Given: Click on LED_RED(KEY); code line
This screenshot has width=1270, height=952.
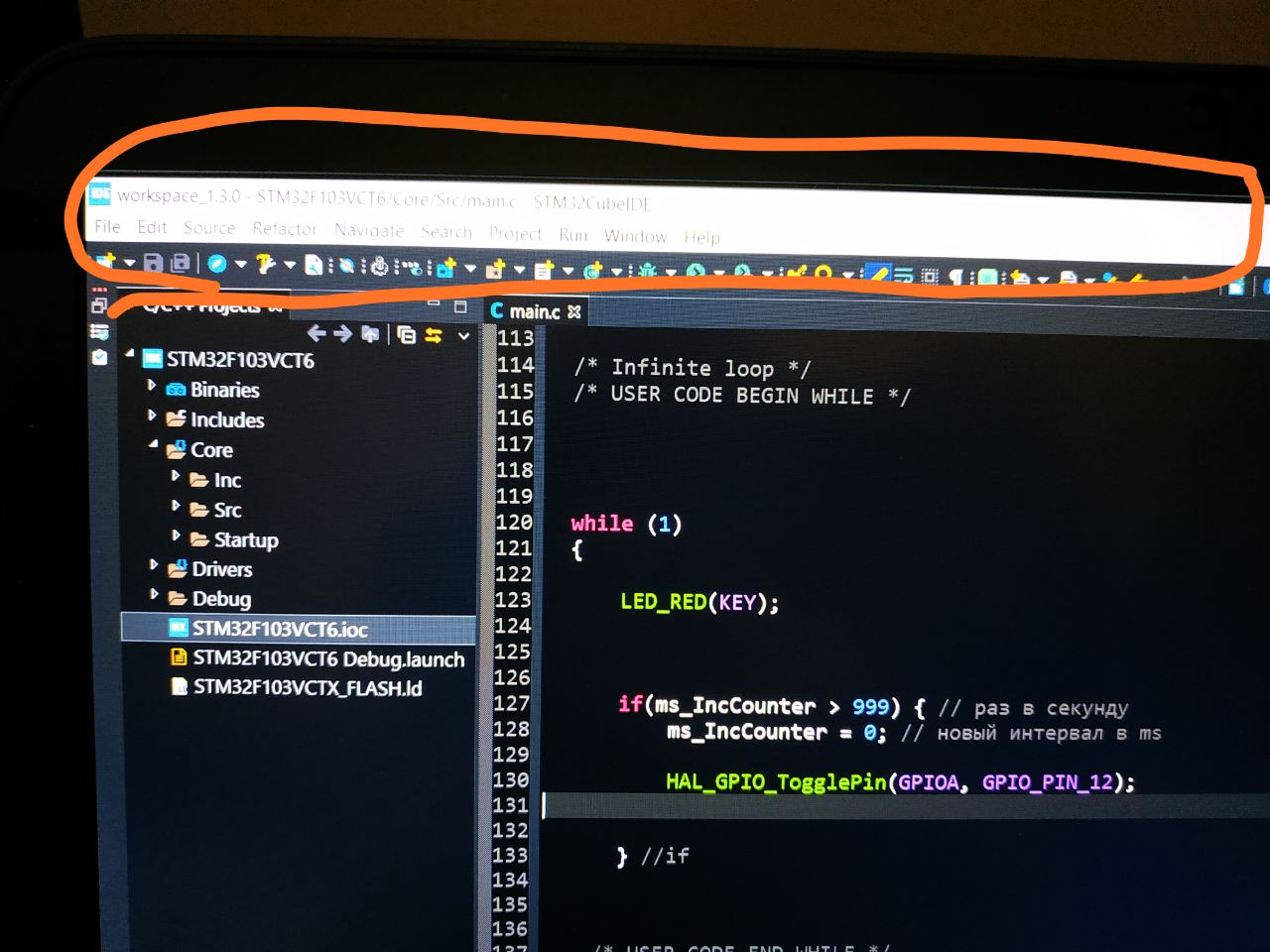Looking at the screenshot, I should pyautogui.click(x=699, y=602).
